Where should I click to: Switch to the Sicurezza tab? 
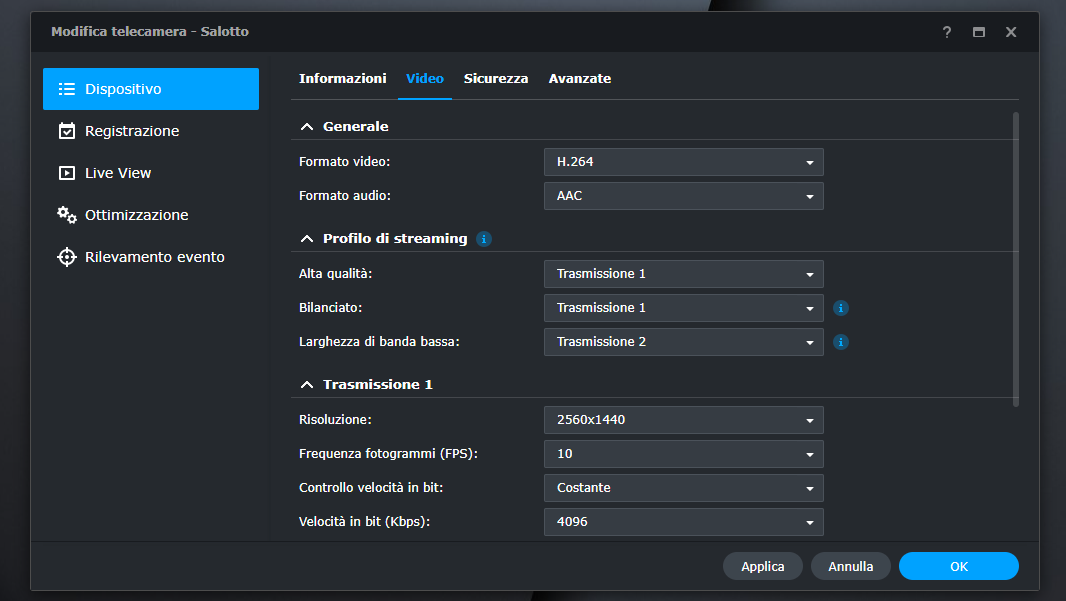coord(496,79)
